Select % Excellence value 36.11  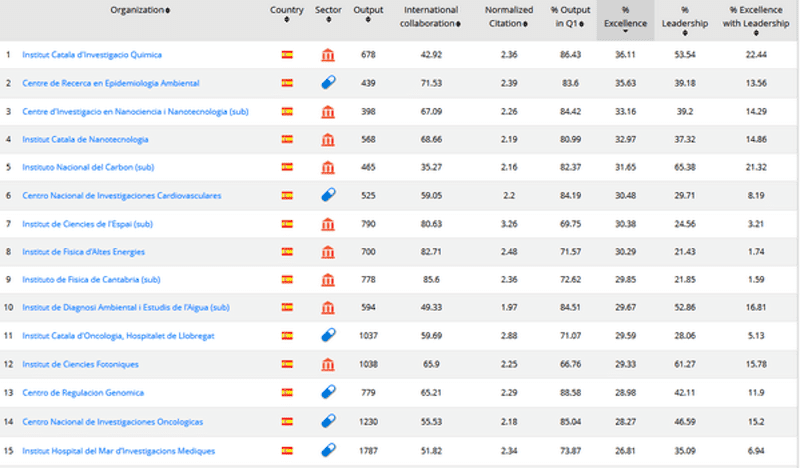(x=625, y=55)
